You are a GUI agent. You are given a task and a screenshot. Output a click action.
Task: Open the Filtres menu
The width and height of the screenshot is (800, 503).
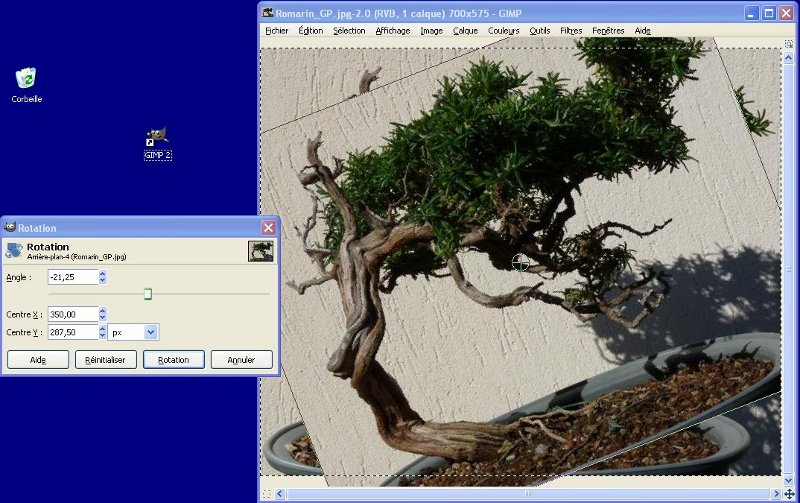[x=571, y=31]
